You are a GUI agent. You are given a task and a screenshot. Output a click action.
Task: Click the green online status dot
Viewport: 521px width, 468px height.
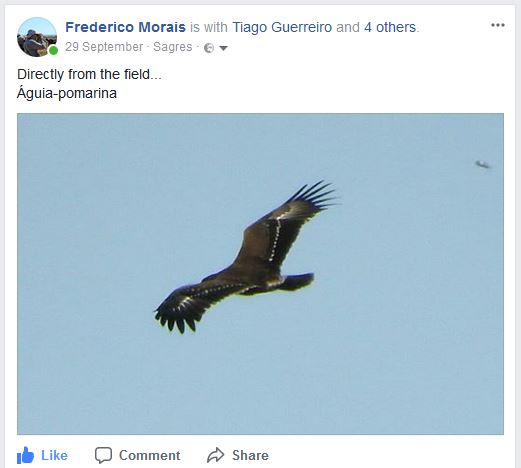(53, 51)
